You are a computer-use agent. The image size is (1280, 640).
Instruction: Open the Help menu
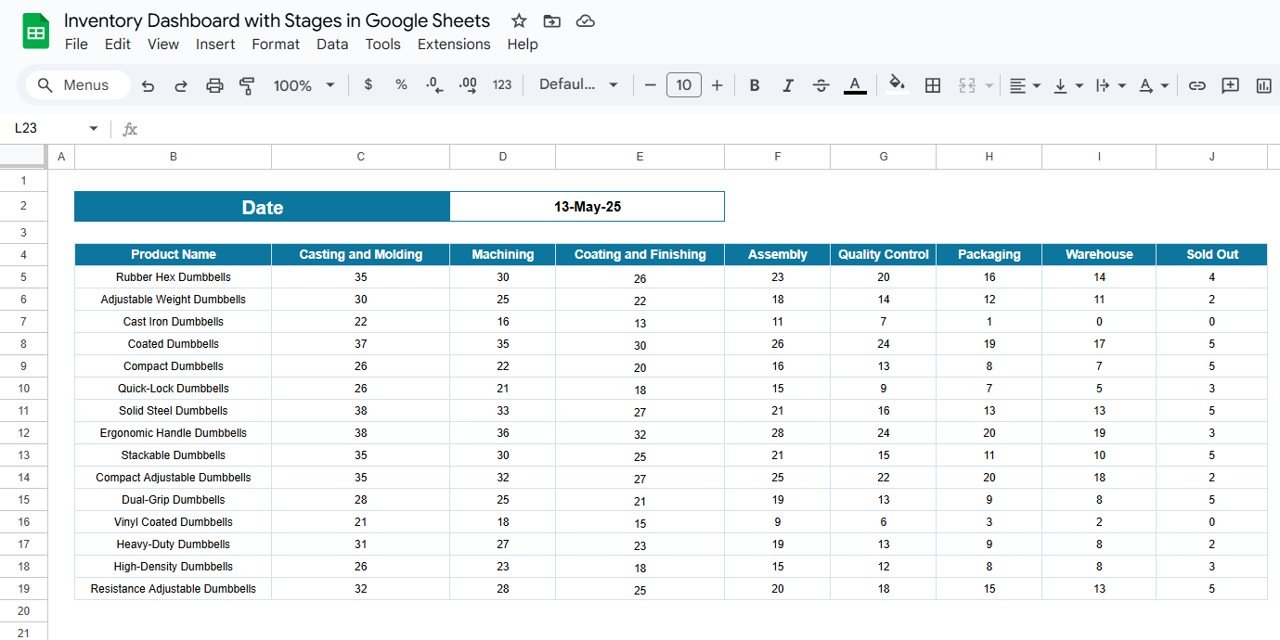click(522, 44)
